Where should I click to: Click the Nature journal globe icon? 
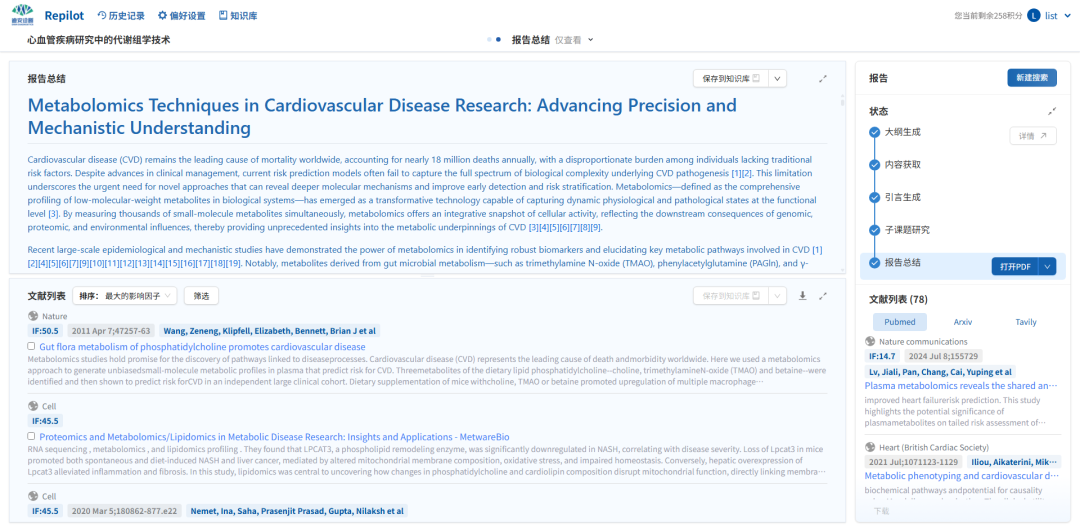[33, 316]
